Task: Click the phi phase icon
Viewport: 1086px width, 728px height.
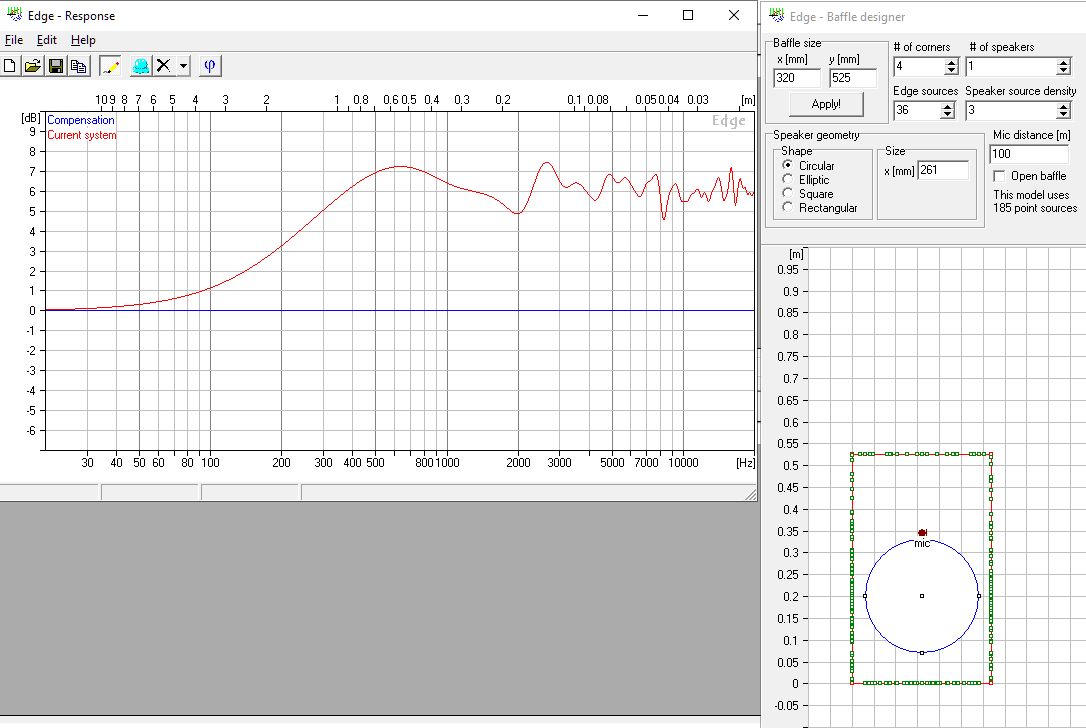Action: click(210, 66)
